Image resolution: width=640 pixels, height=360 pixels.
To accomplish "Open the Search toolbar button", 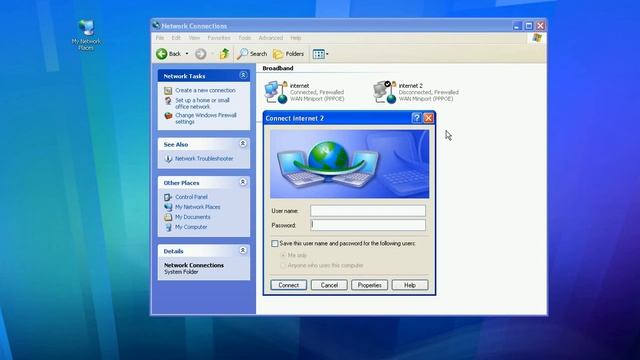I will [x=251, y=53].
